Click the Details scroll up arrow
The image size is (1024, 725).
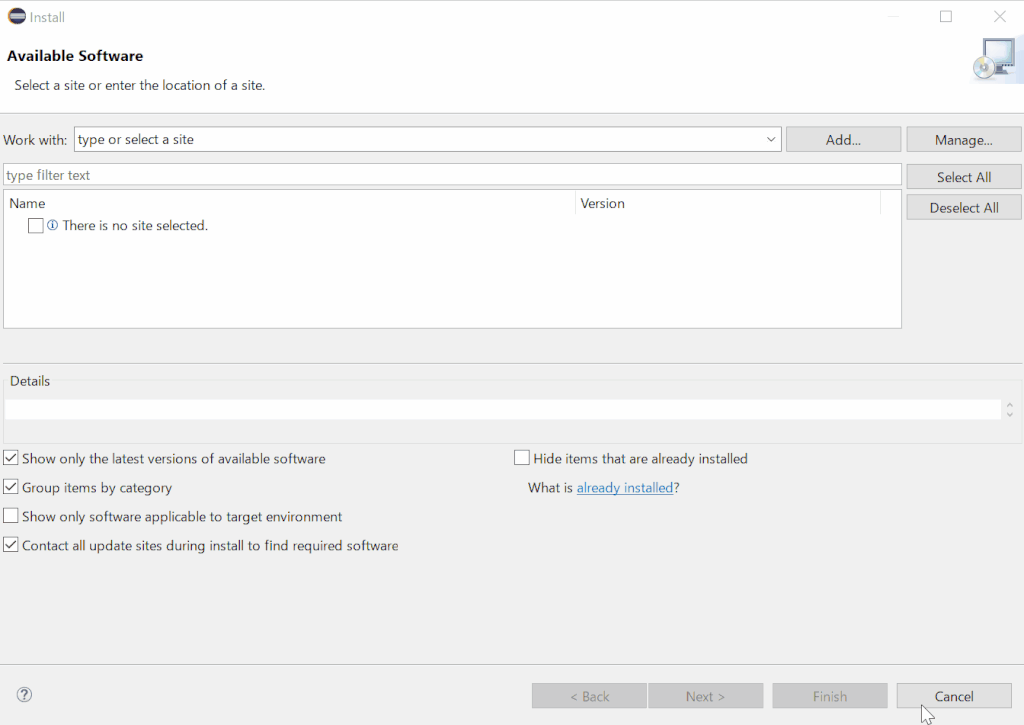click(x=1010, y=405)
